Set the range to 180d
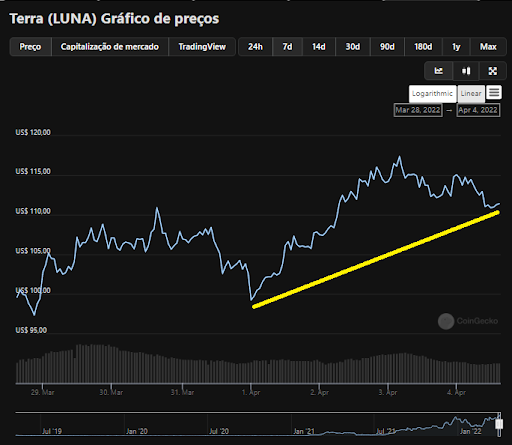This screenshot has width=512, height=445. click(423, 47)
